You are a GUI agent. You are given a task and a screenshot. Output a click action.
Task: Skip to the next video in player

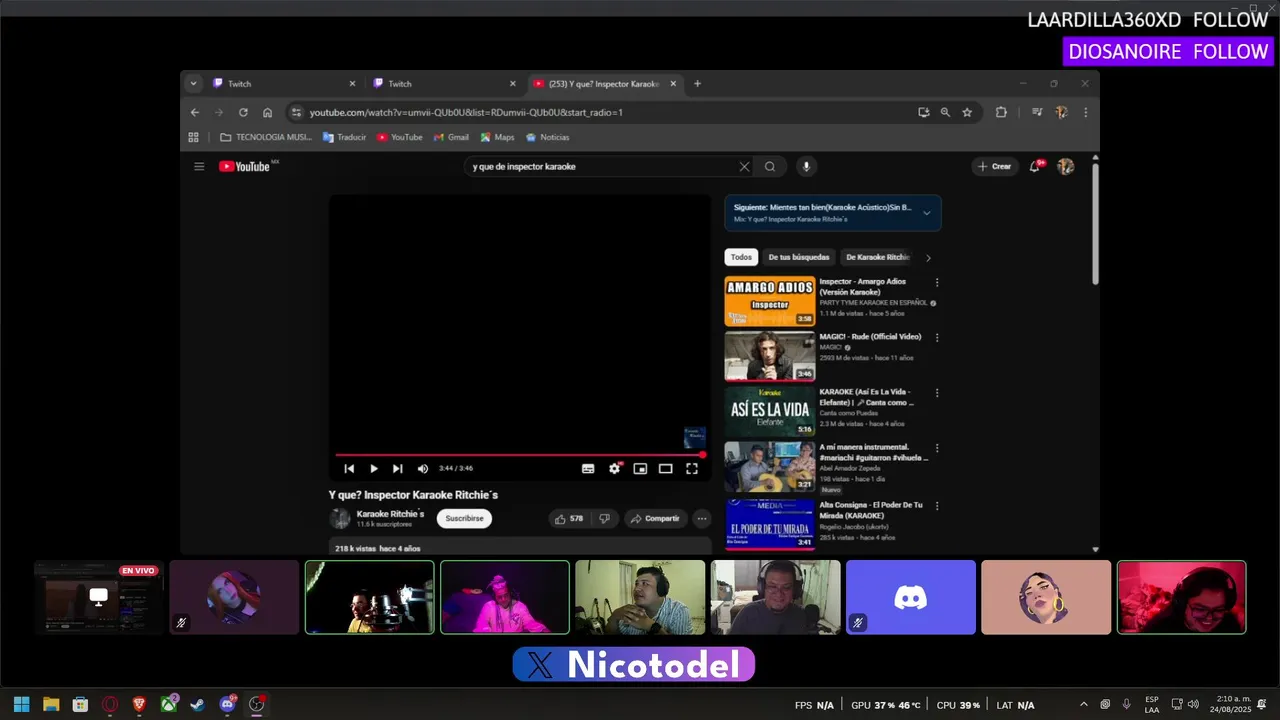coord(398,468)
